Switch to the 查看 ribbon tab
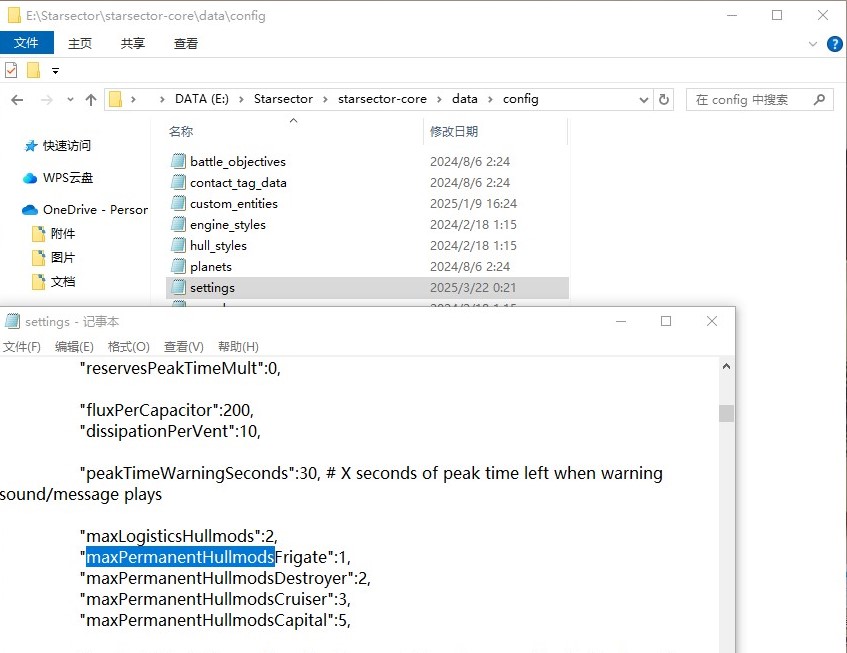847x653 pixels. 186,43
